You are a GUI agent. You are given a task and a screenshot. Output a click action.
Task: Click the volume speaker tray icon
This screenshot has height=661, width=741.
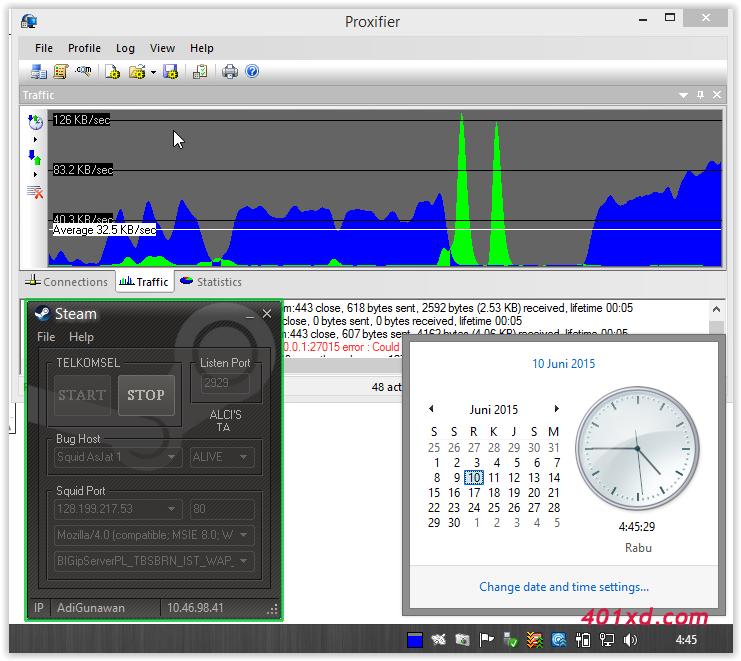[x=631, y=640]
